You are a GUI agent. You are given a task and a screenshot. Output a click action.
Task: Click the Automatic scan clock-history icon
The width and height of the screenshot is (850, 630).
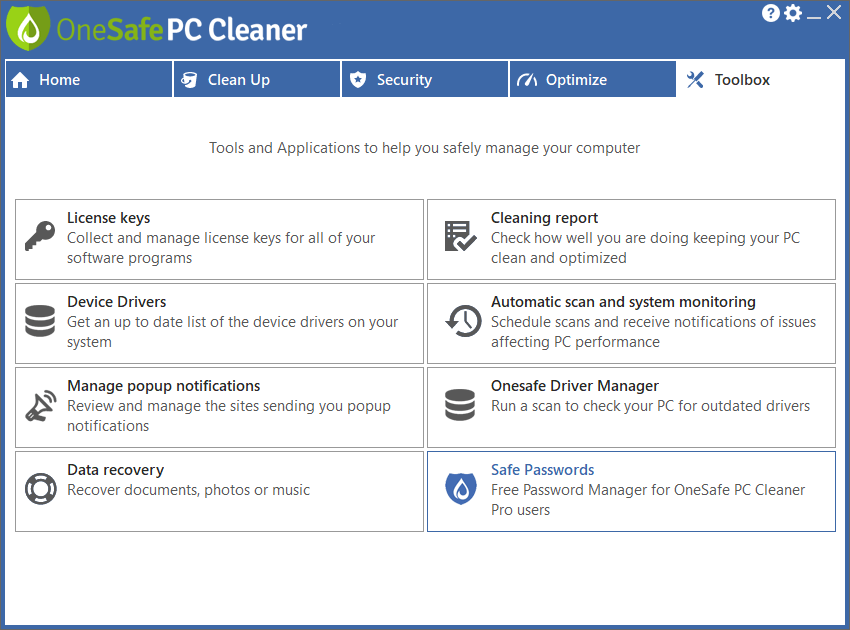point(463,320)
